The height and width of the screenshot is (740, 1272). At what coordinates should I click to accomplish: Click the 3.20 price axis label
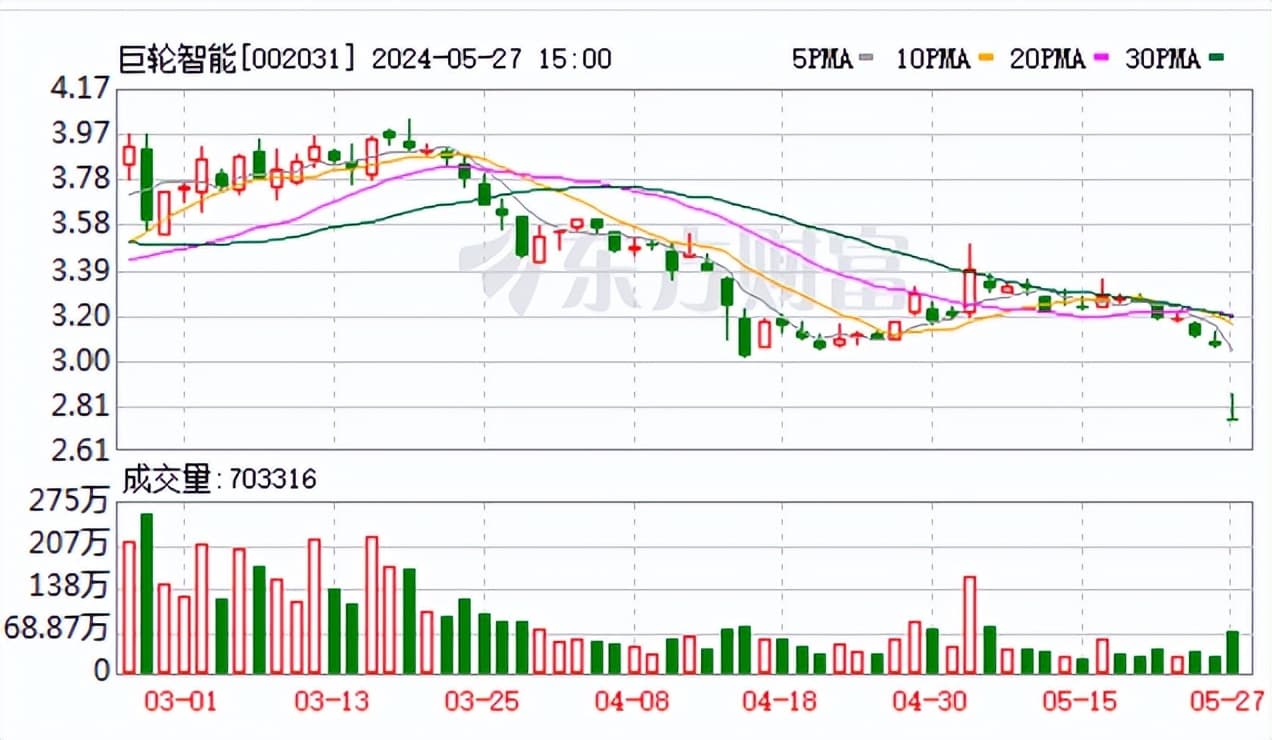click(x=79, y=317)
